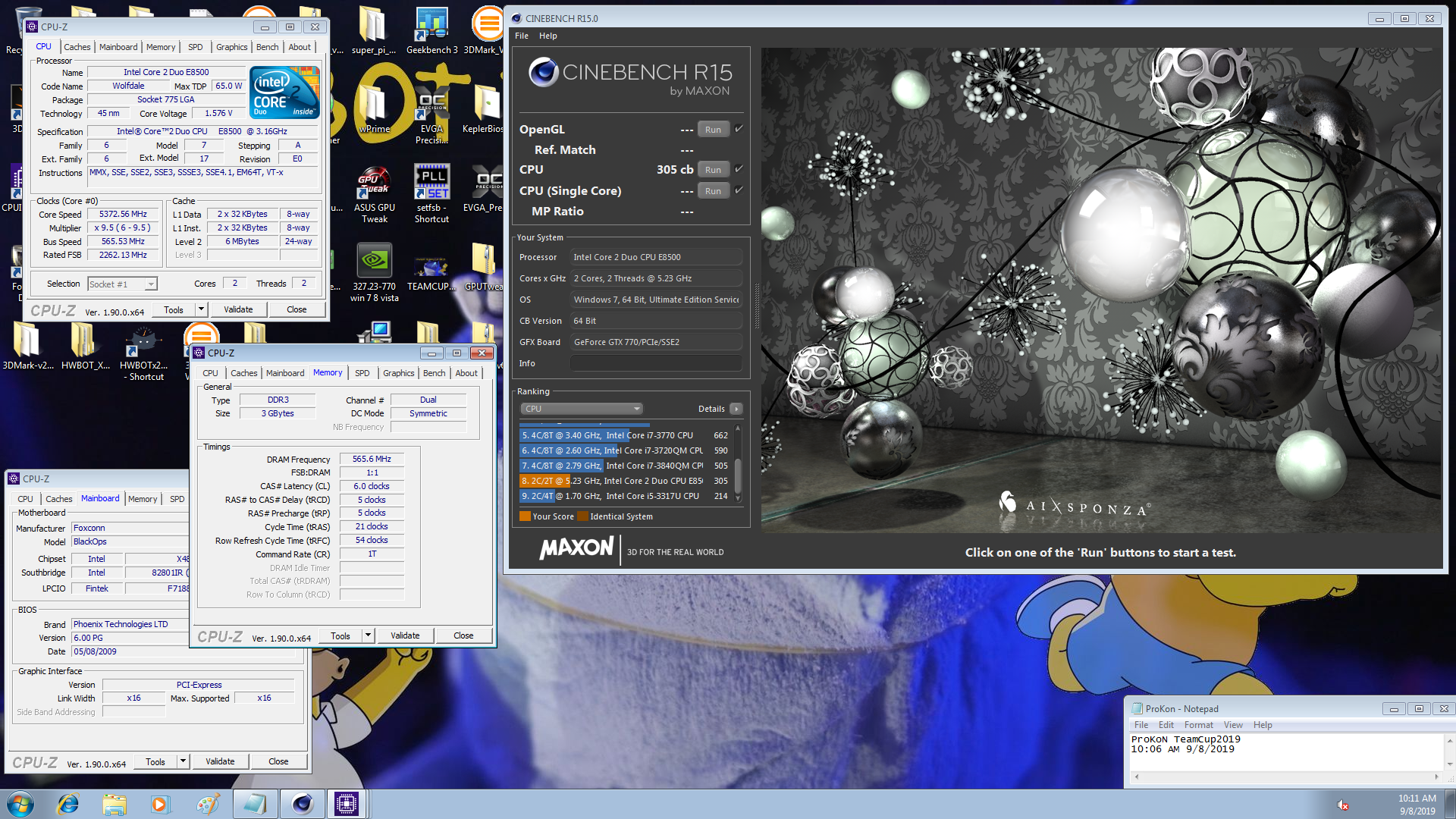Open the wPrime folder icon
The height and width of the screenshot is (819, 1456).
coord(374,106)
